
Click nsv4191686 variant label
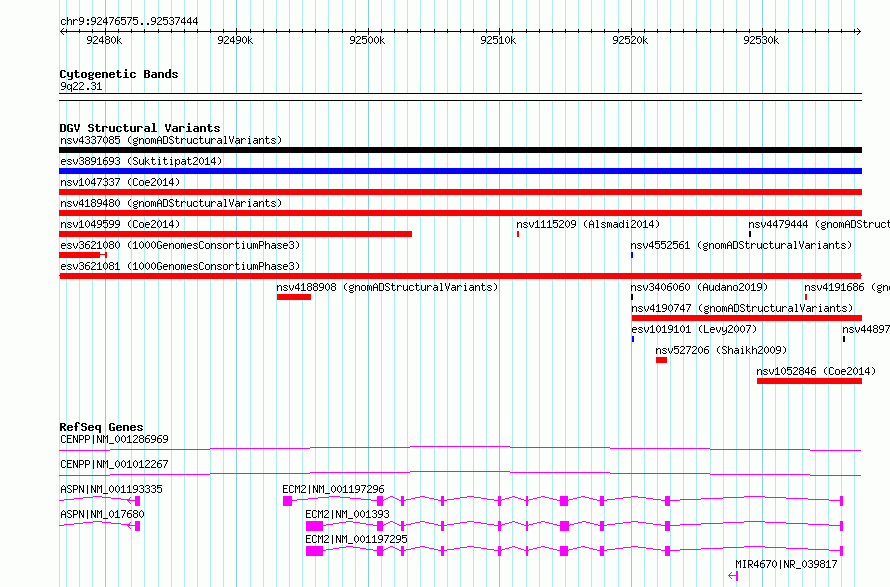click(x=847, y=287)
